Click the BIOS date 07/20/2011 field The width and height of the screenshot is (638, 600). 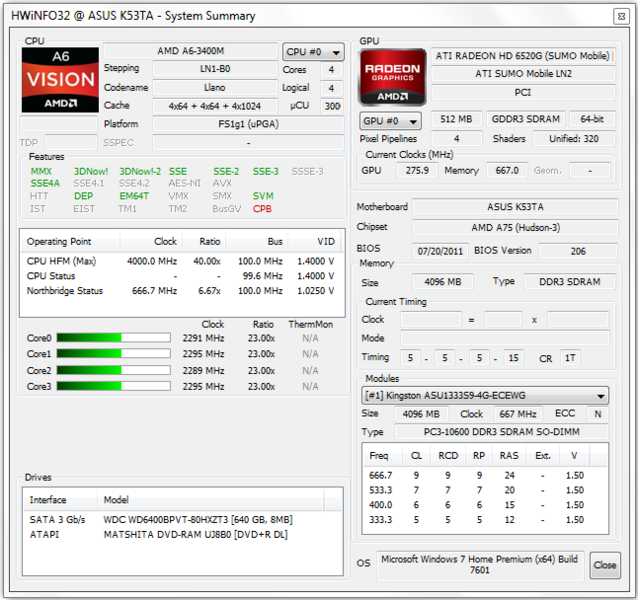coord(440,251)
